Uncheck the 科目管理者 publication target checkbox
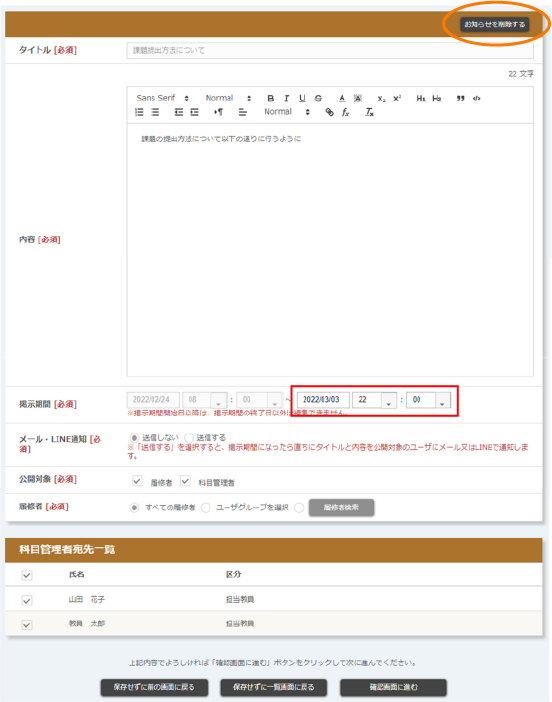552x702 pixels. pos(185,481)
